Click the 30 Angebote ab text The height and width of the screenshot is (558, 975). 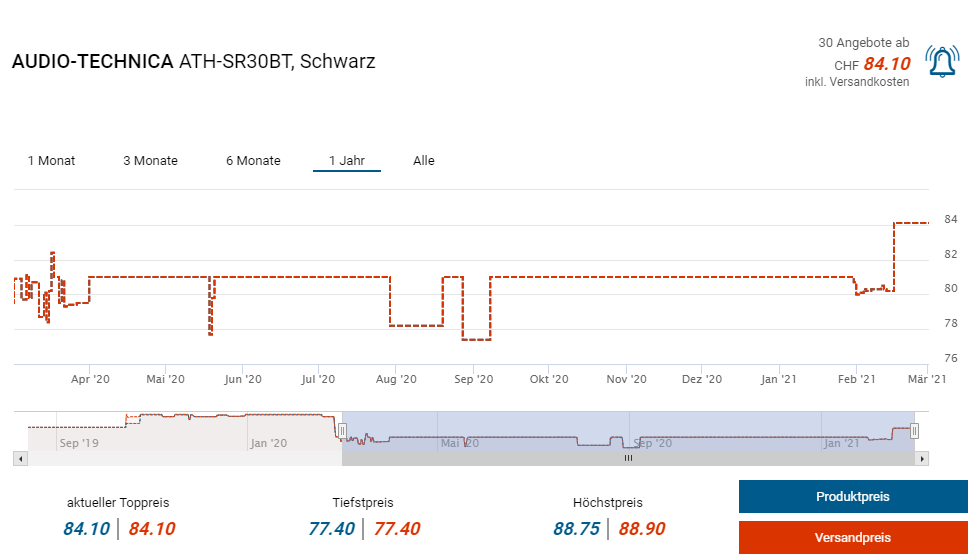pos(864,43)
